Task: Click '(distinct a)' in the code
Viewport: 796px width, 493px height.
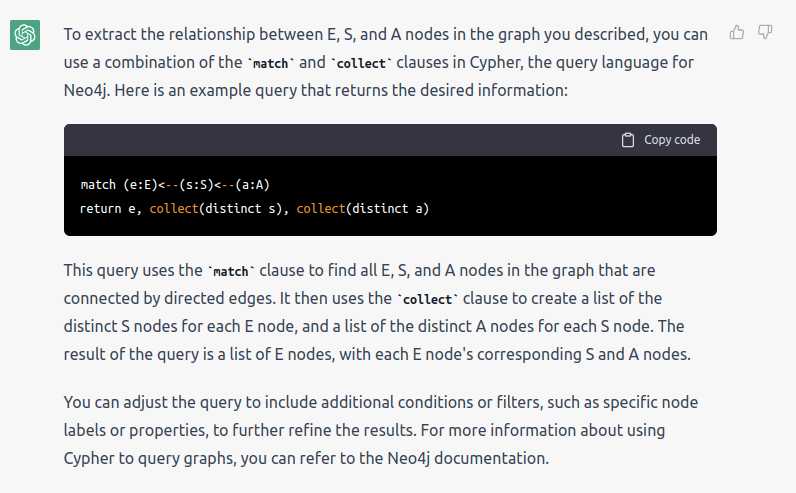Action: tap(387, 209)
